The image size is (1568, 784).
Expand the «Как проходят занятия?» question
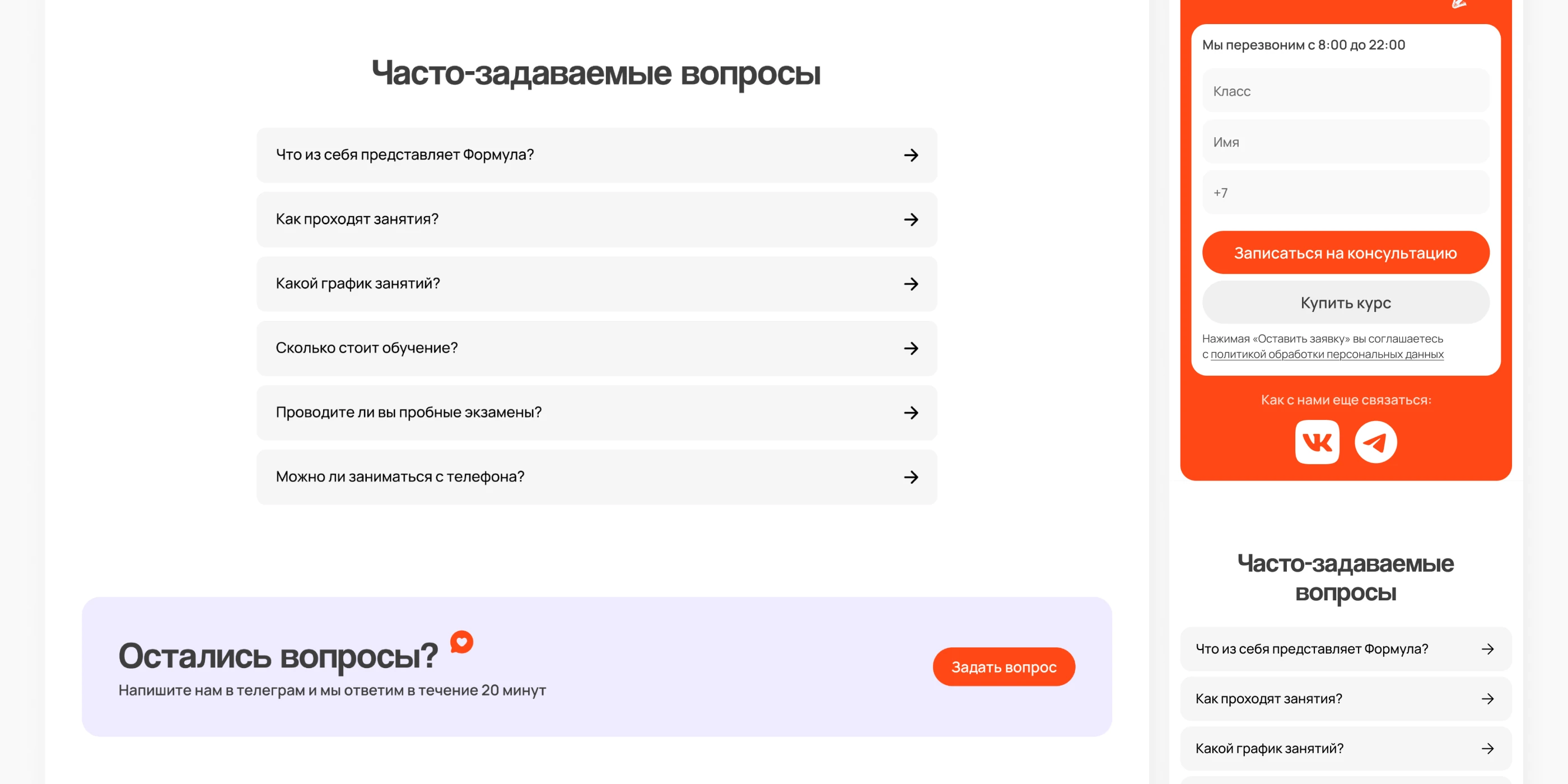pos(596,220)
